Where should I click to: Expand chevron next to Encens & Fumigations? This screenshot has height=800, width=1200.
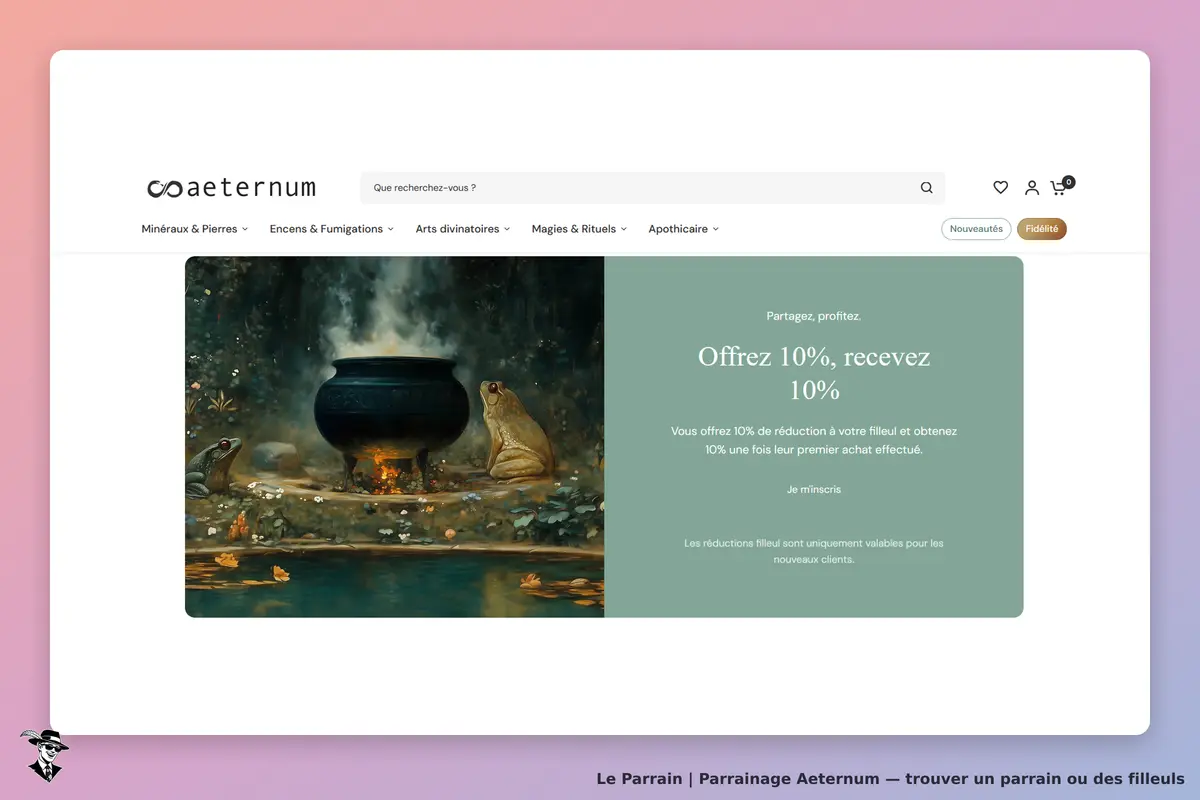coord(391,229)
